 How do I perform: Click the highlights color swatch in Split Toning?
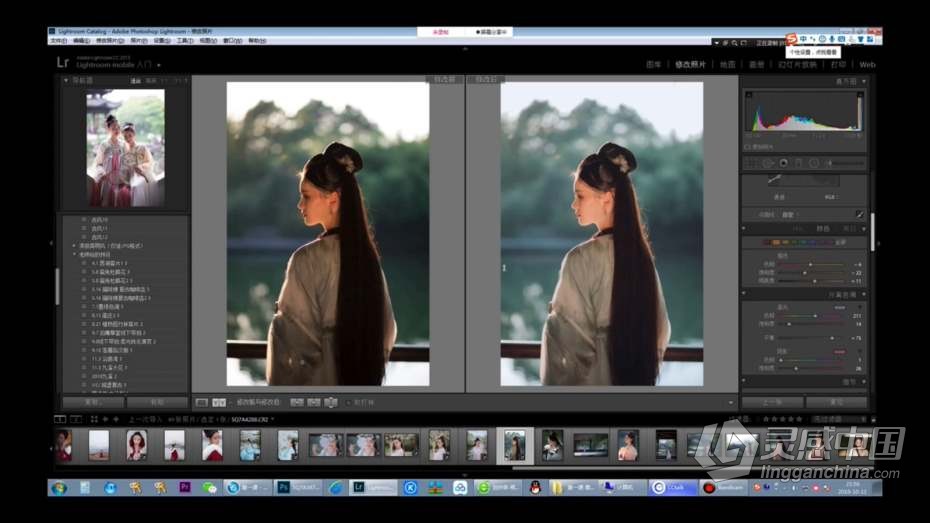[839, 308]
